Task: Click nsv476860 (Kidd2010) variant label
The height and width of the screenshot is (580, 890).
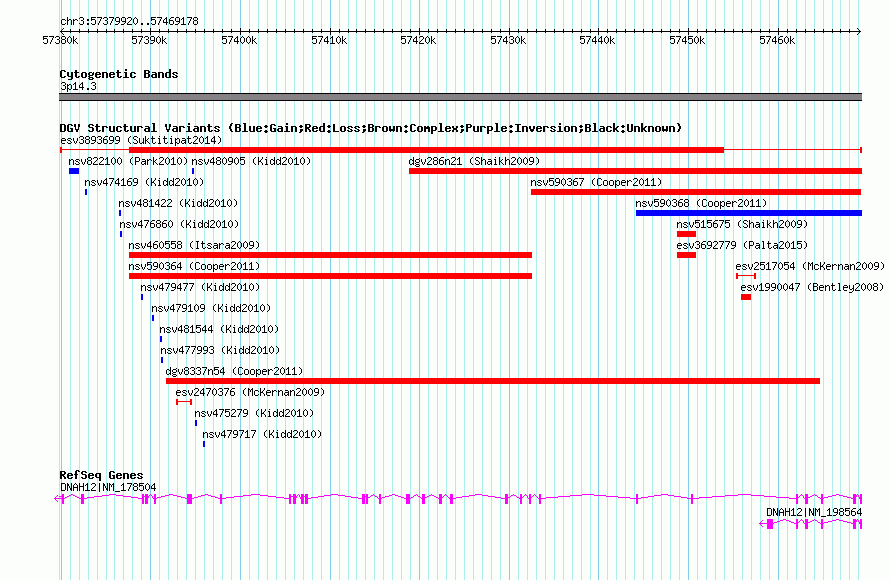Action: 179,224
